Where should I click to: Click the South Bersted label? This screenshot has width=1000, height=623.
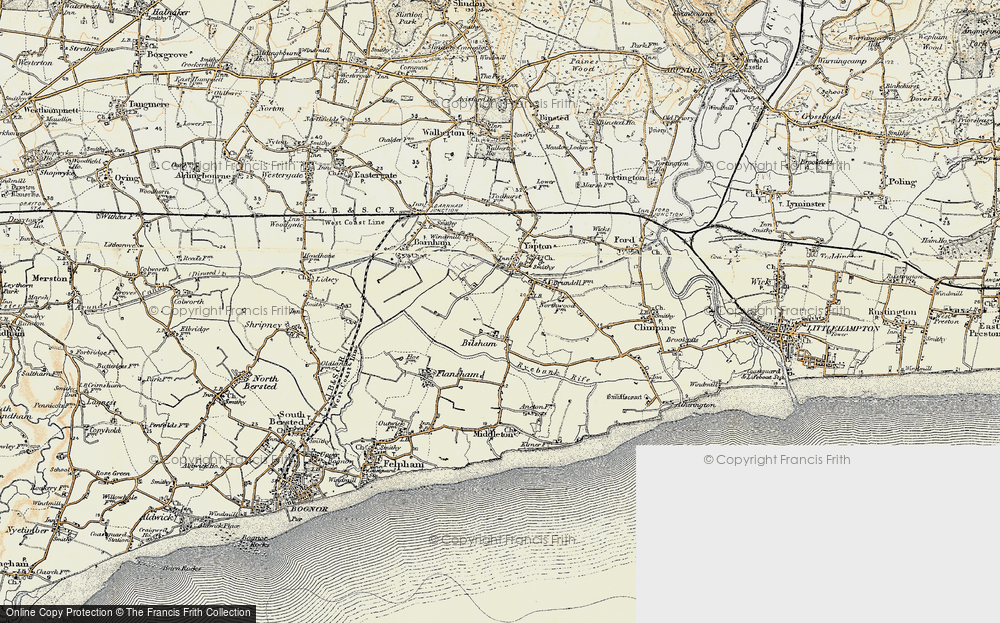(x=288, y=418)
